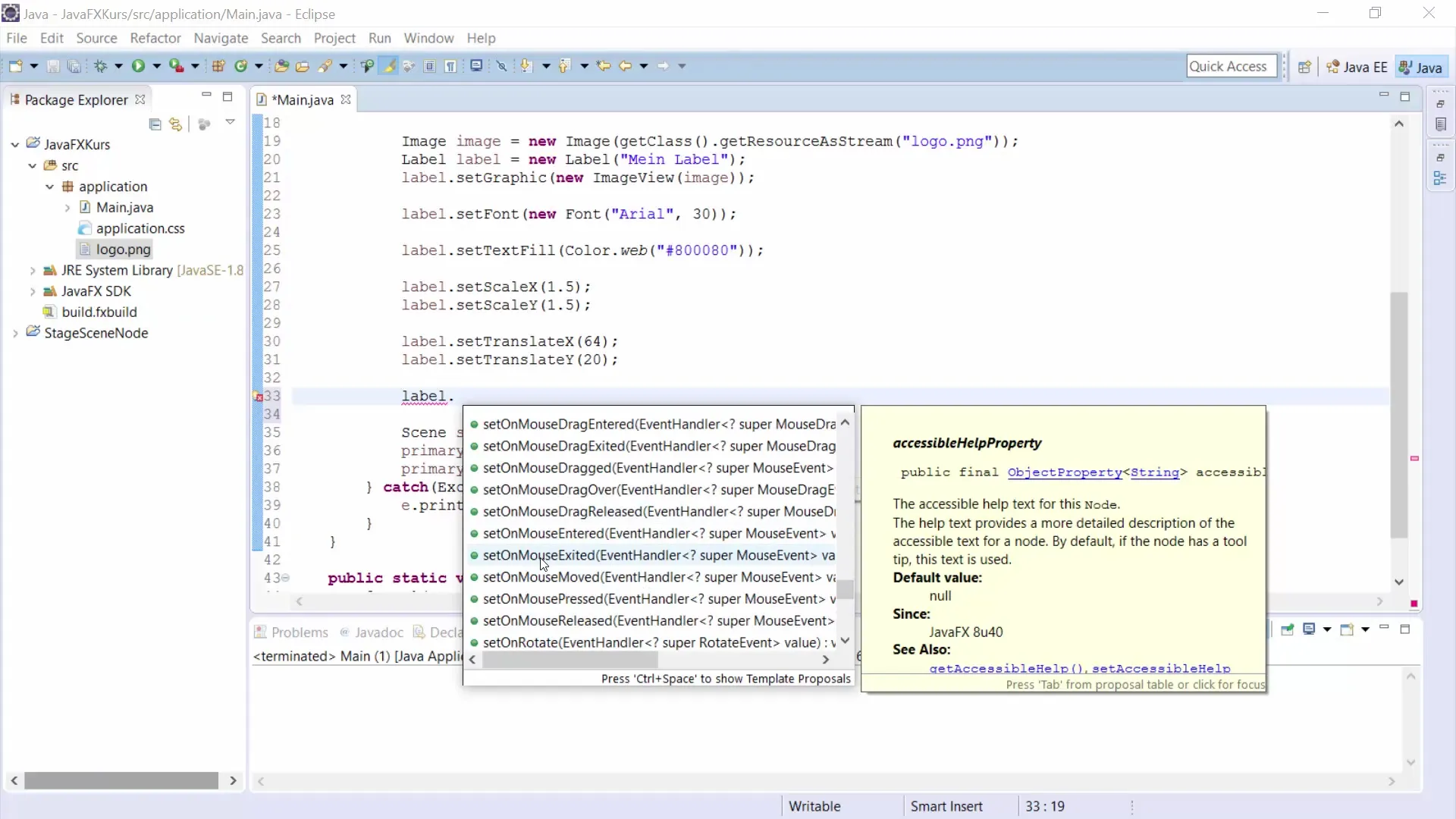Switch to Java EE perspective
Image resolution: width=1456 pixels, height=819 pixels.
click(1357, 67)
